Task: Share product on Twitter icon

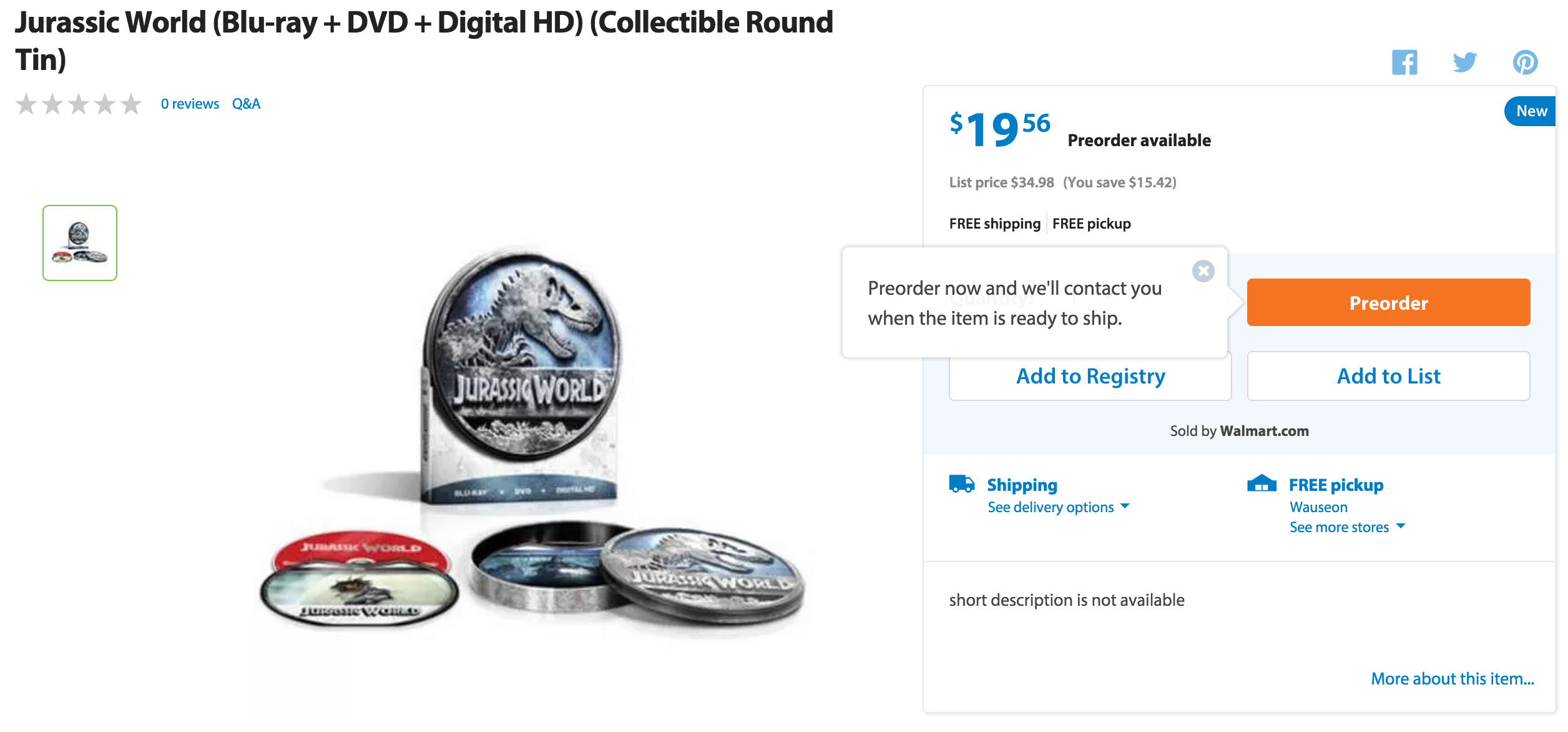Action: [x=1464, y=62]
